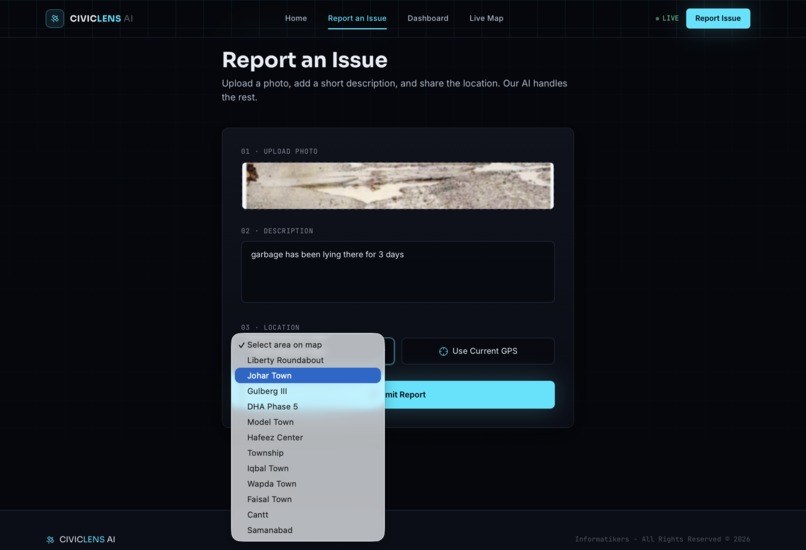Click the footer CIVICLENS AI brand text
The height and width of the screenshot is (550, 806).
pos(87,539)
